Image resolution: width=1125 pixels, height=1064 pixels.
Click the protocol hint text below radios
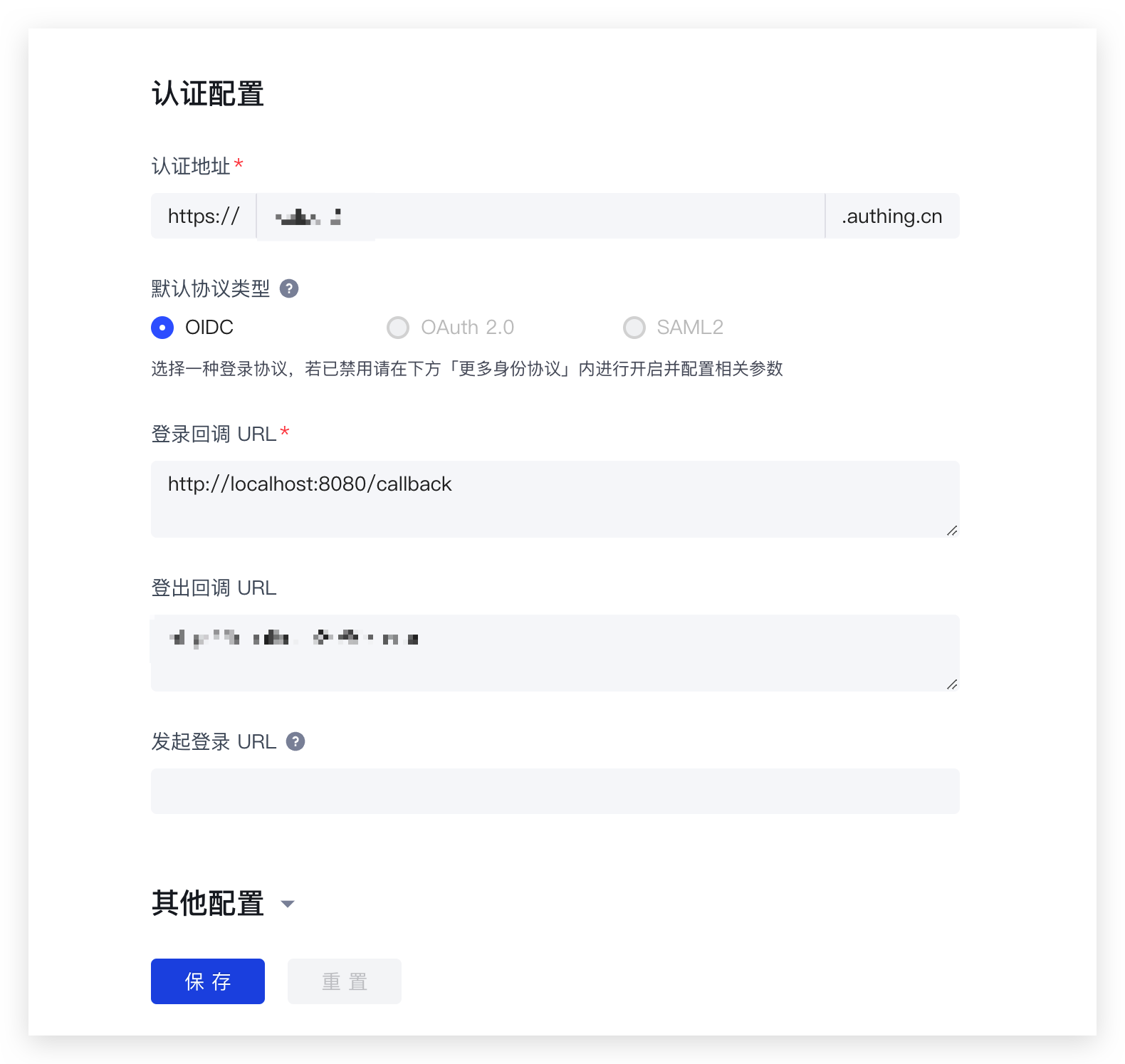[467, 369]
